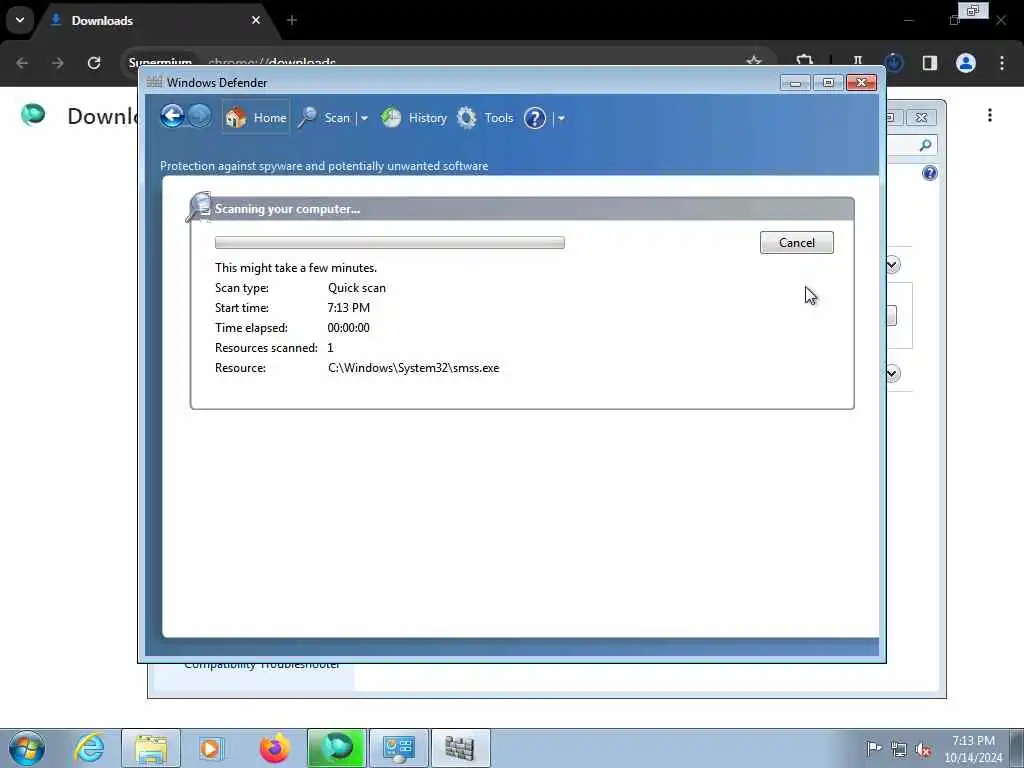This screenshot has height=768, width=1024.
Task: Open Windows Explorer from the taskbar
Action: (151, 748)
